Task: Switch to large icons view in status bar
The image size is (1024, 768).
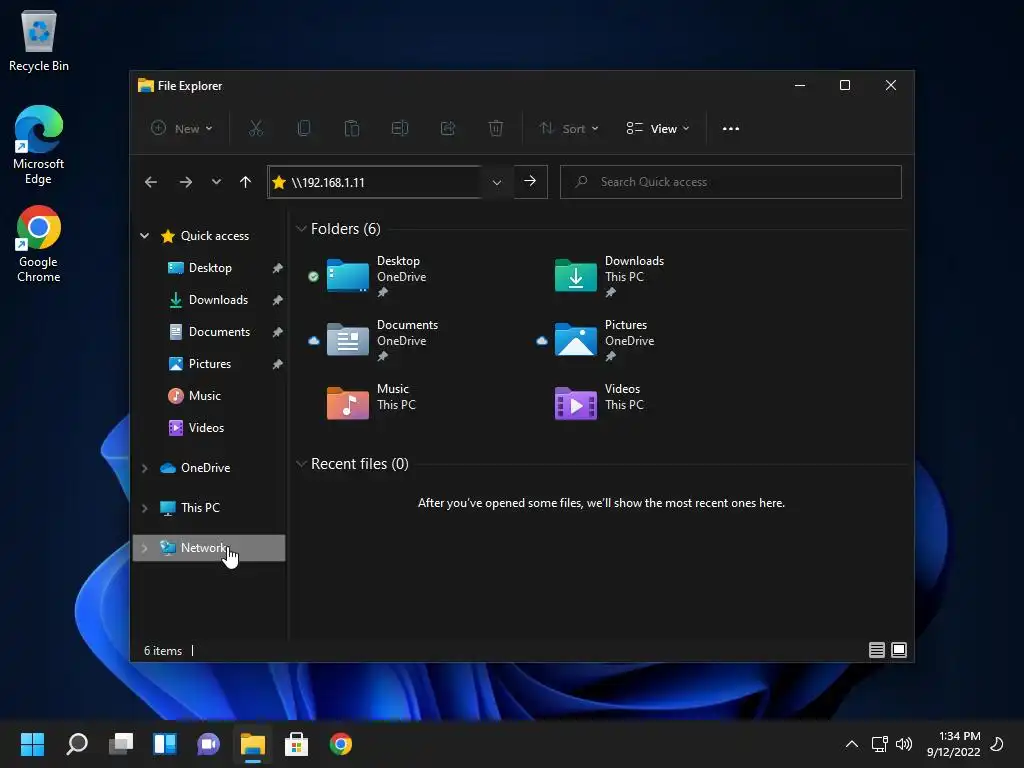Action: [899, 650]
